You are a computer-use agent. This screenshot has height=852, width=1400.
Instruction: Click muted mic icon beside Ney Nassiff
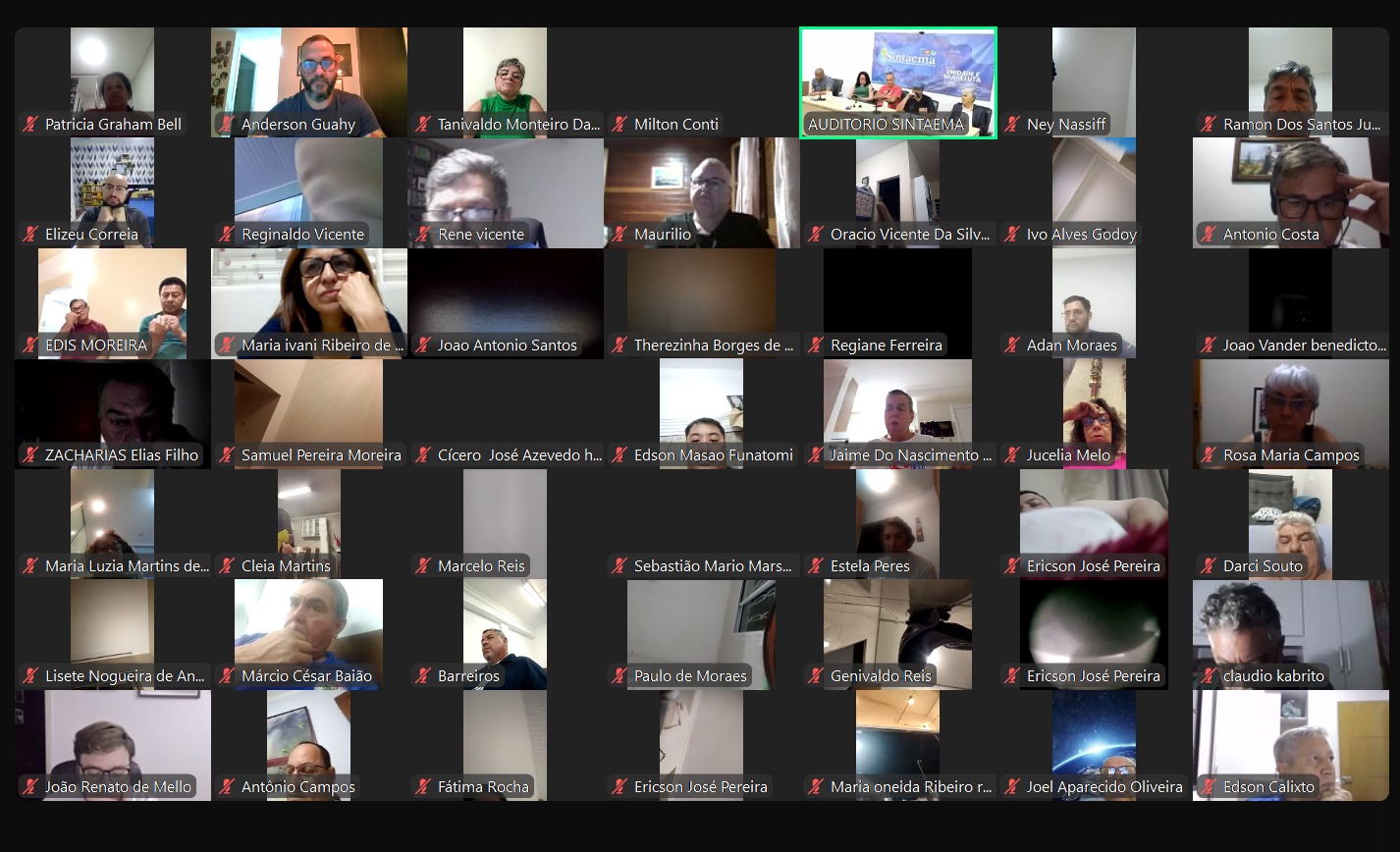(1013, 125)
